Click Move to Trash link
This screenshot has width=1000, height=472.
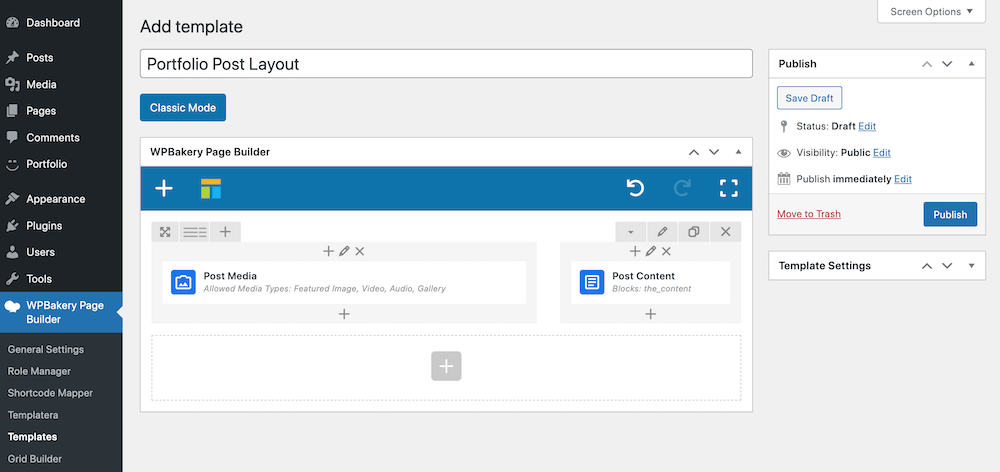tap(809, 214)
